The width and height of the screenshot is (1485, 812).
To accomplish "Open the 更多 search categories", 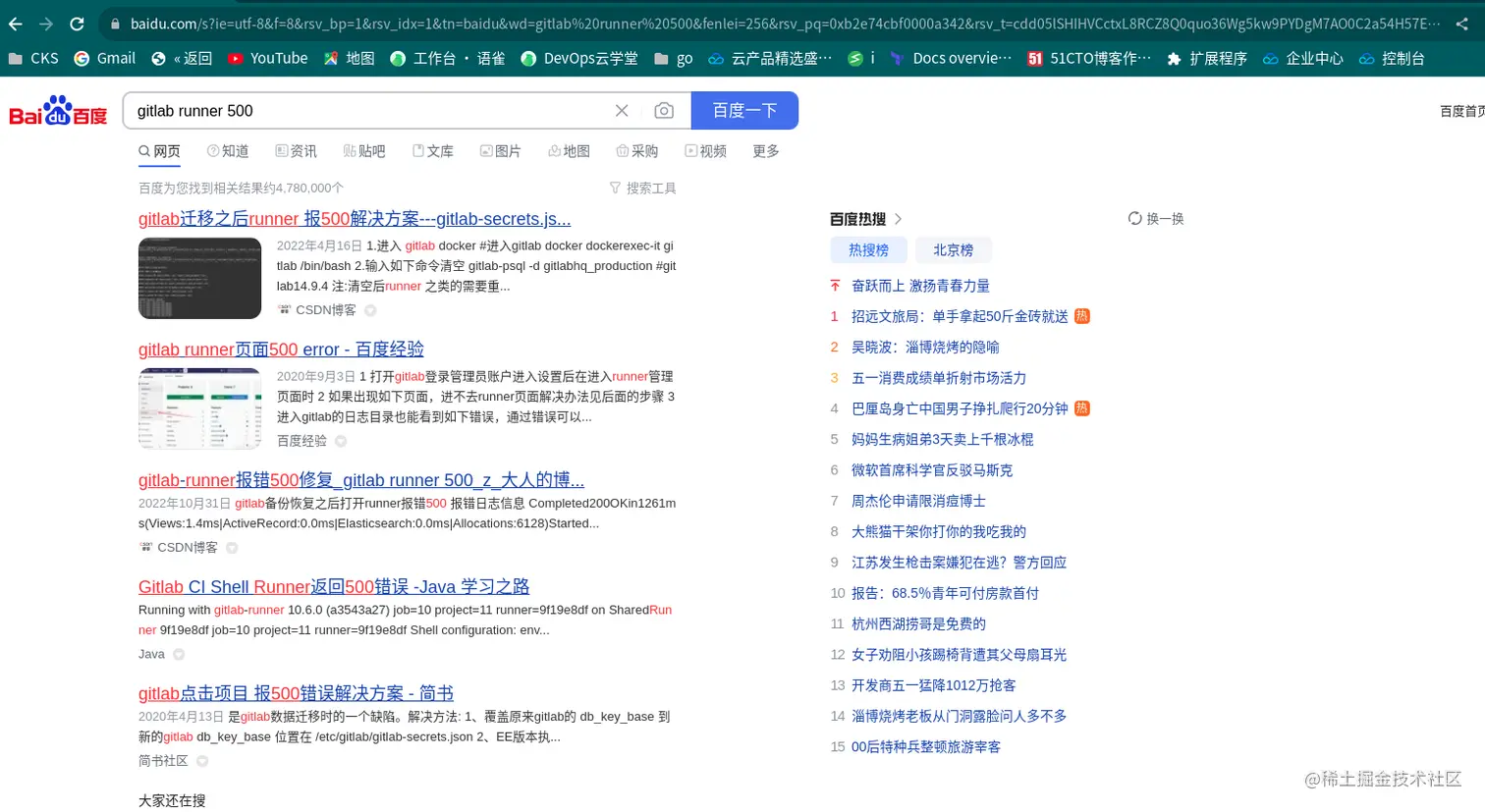I will [766, 151].
